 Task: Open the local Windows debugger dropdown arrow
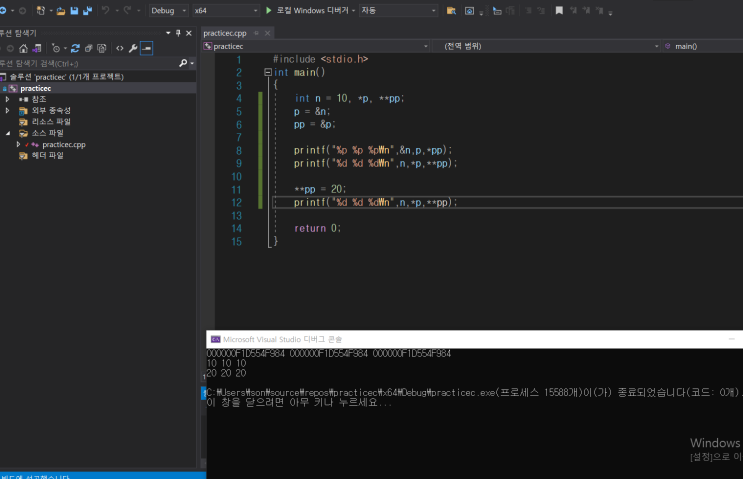(x=353, y=10)
